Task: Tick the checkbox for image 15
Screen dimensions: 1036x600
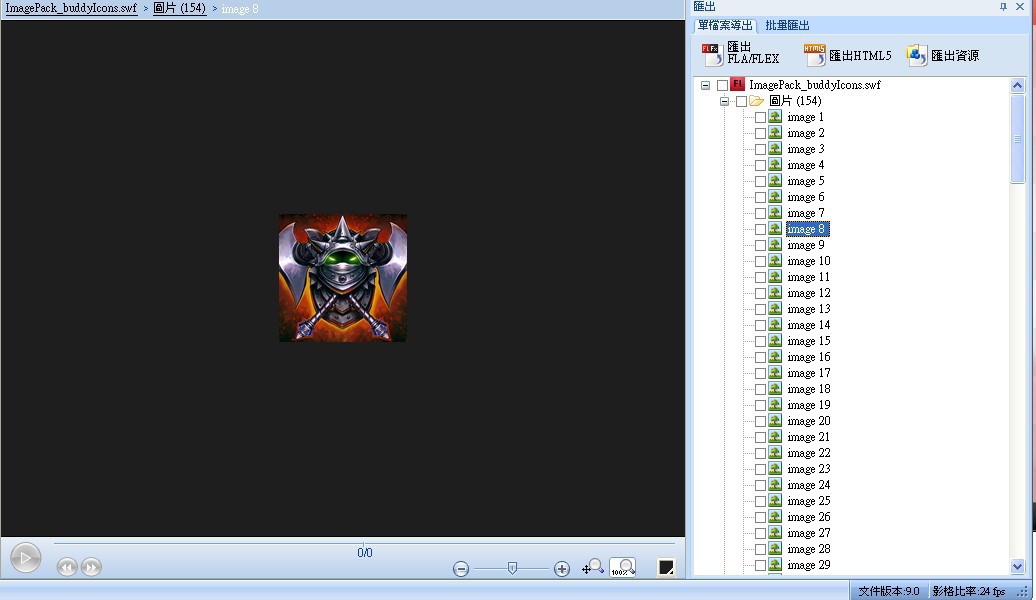Action: 760,341
